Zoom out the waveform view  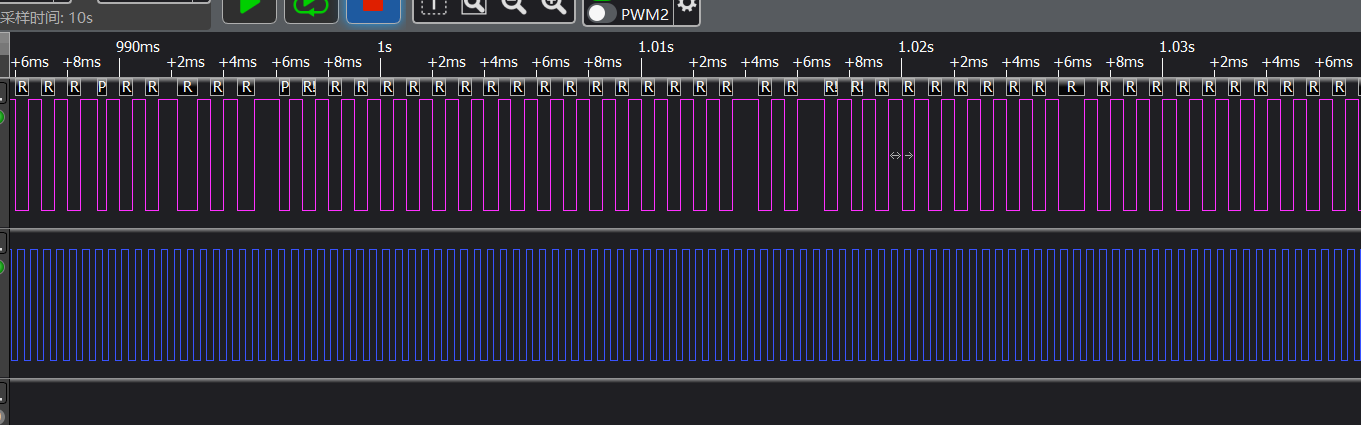[513, 6]
